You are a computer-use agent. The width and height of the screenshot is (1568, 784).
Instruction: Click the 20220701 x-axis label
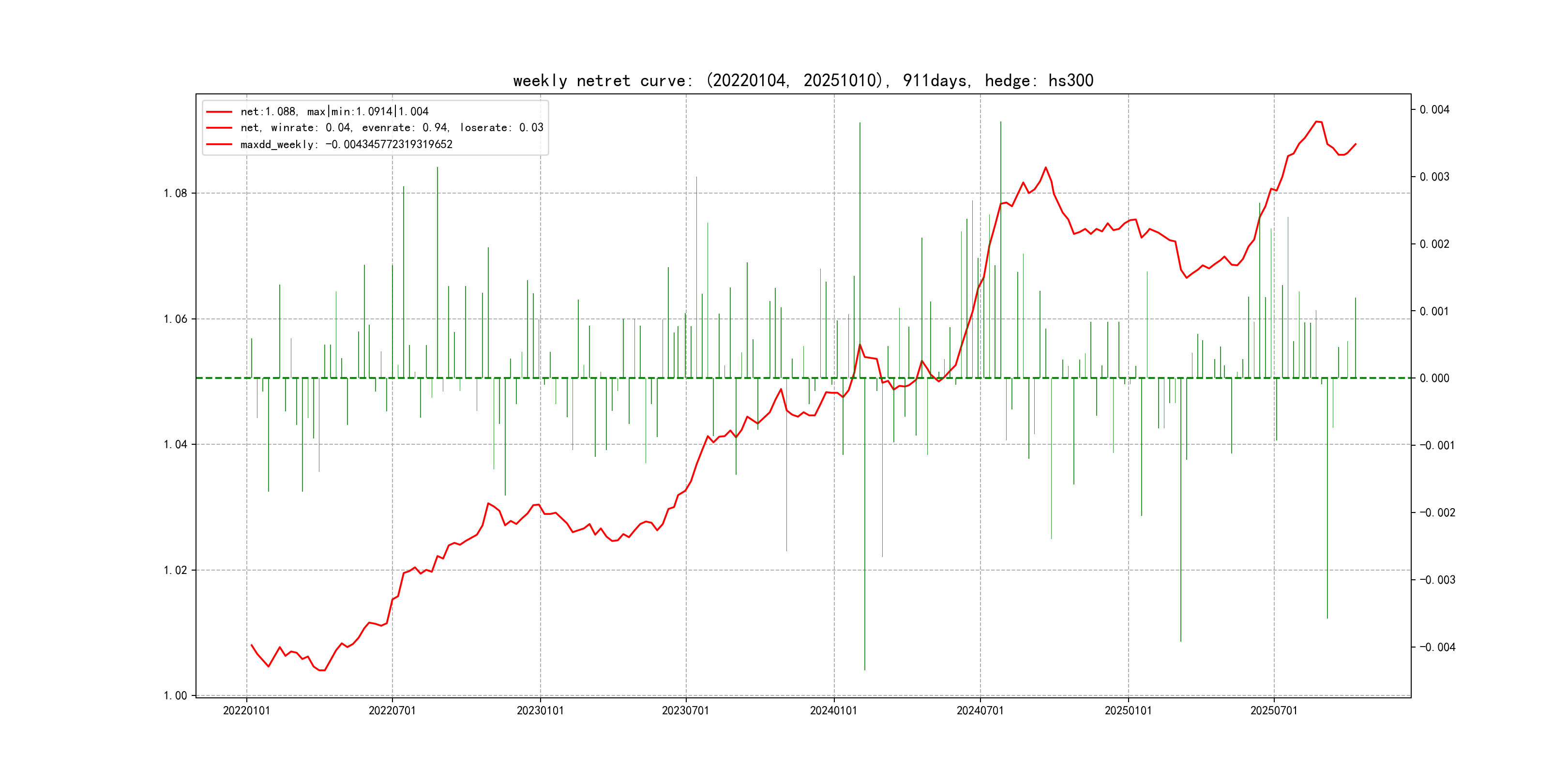coord(392,710)
